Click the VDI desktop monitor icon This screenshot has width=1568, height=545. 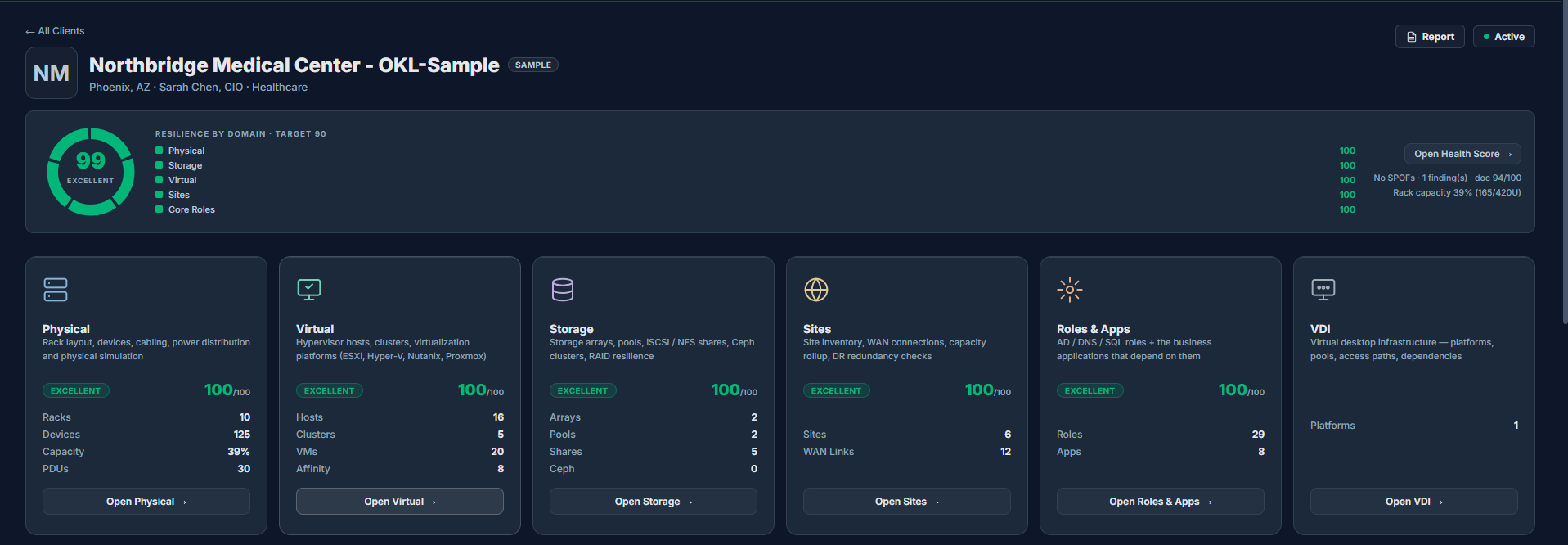coord(1323,290)
